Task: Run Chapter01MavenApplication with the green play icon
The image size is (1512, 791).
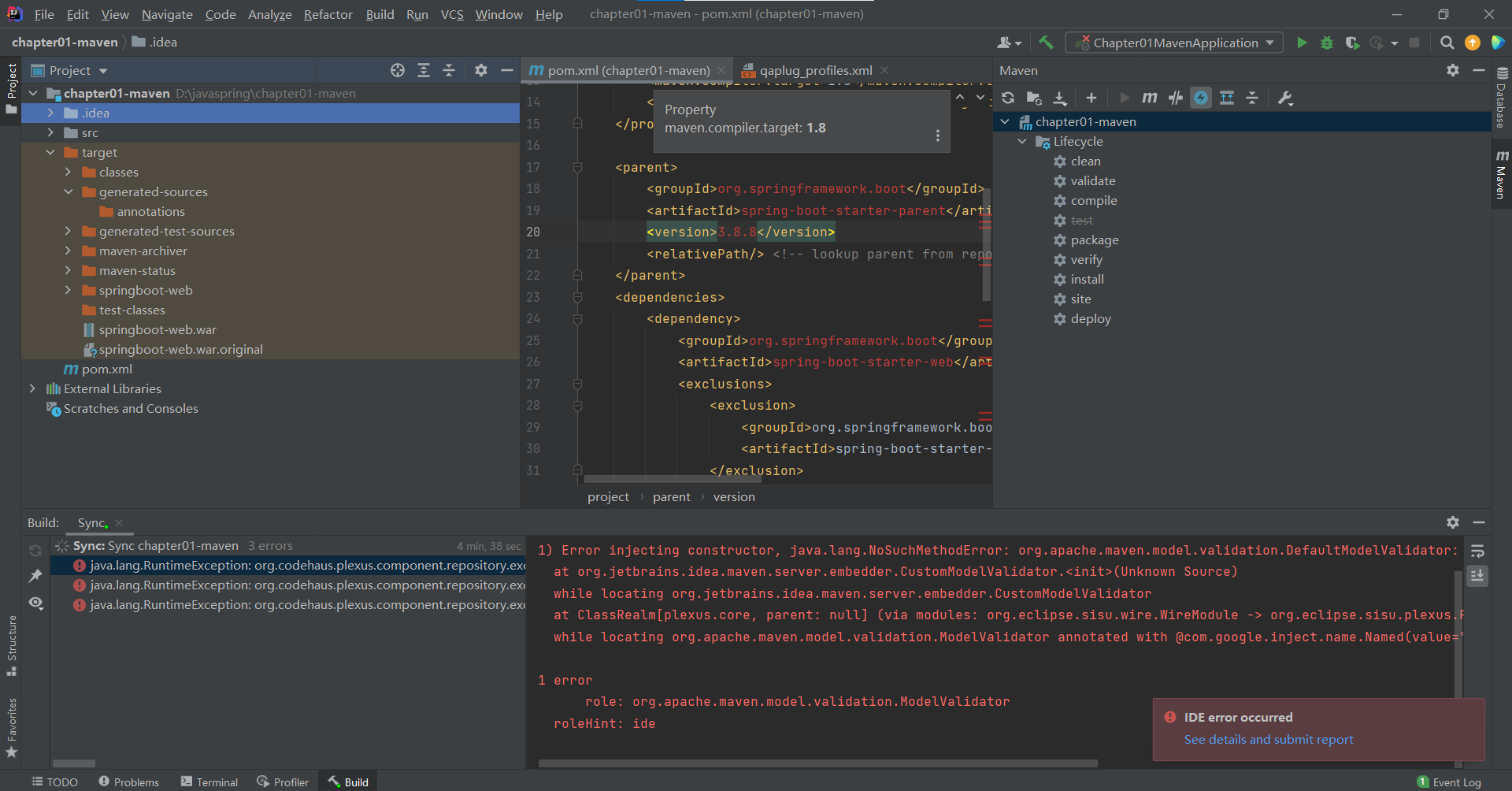Action: click(1302, 43)
